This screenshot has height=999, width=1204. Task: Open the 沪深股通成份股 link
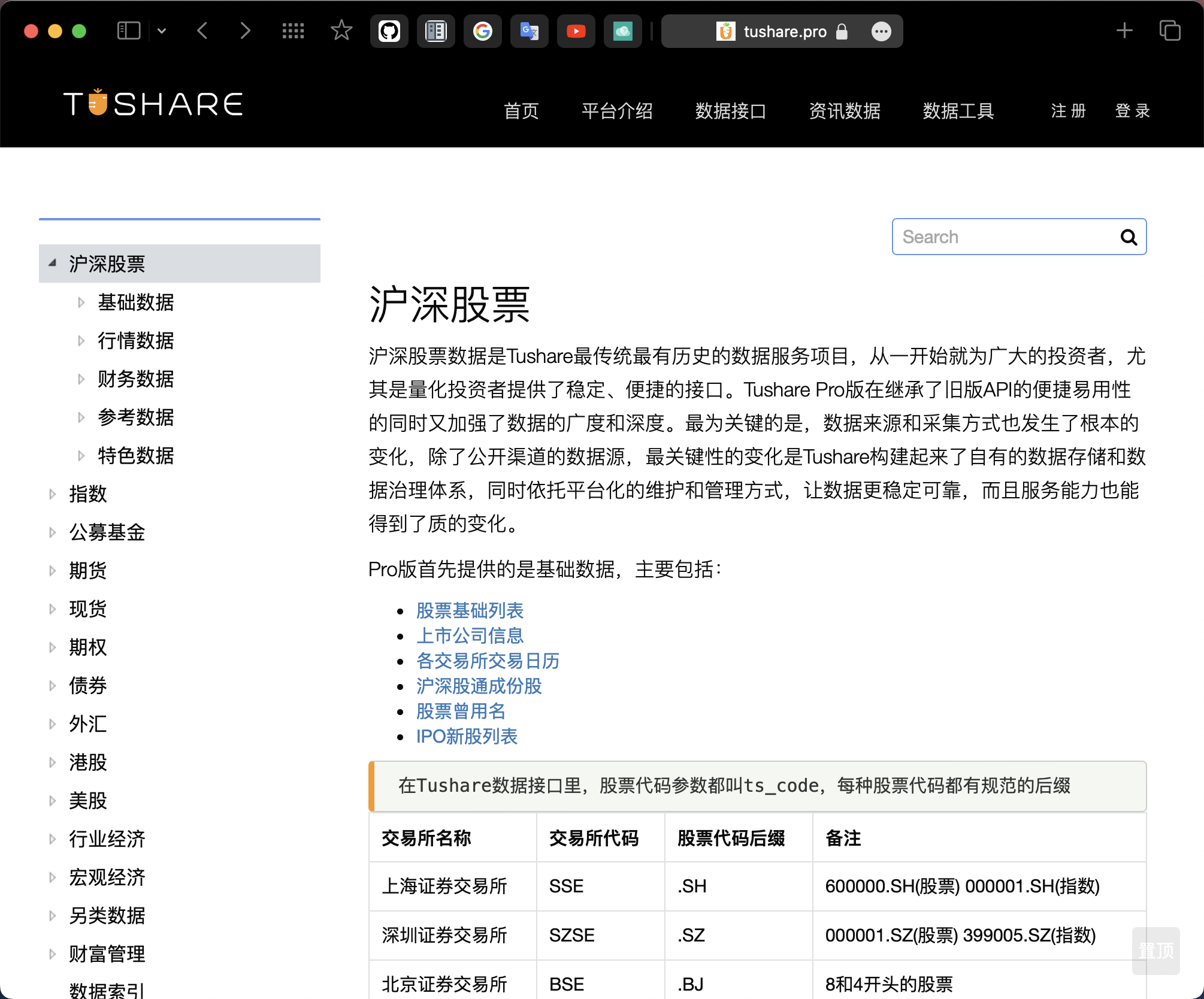click(479, 686)
